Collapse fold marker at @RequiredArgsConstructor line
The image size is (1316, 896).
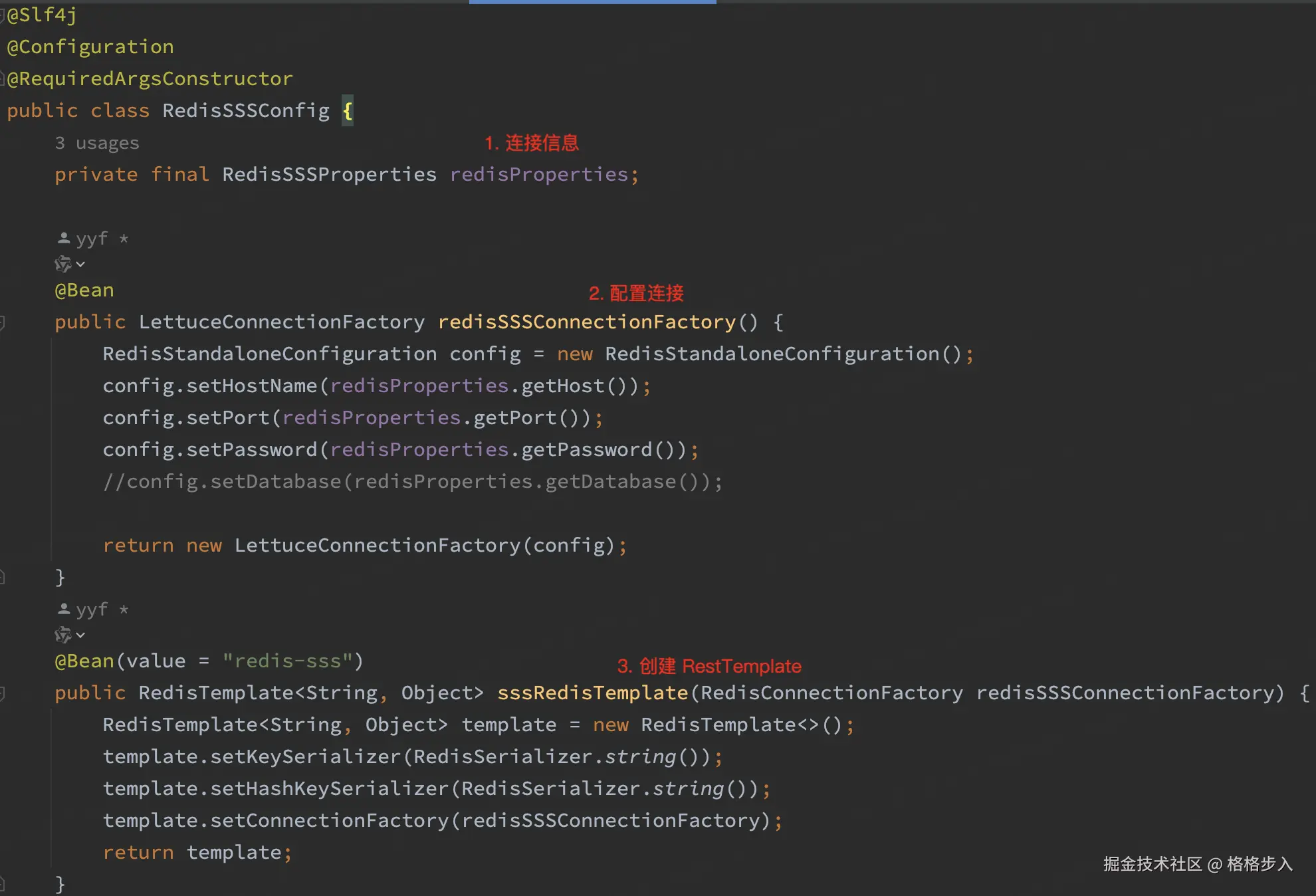3,80
